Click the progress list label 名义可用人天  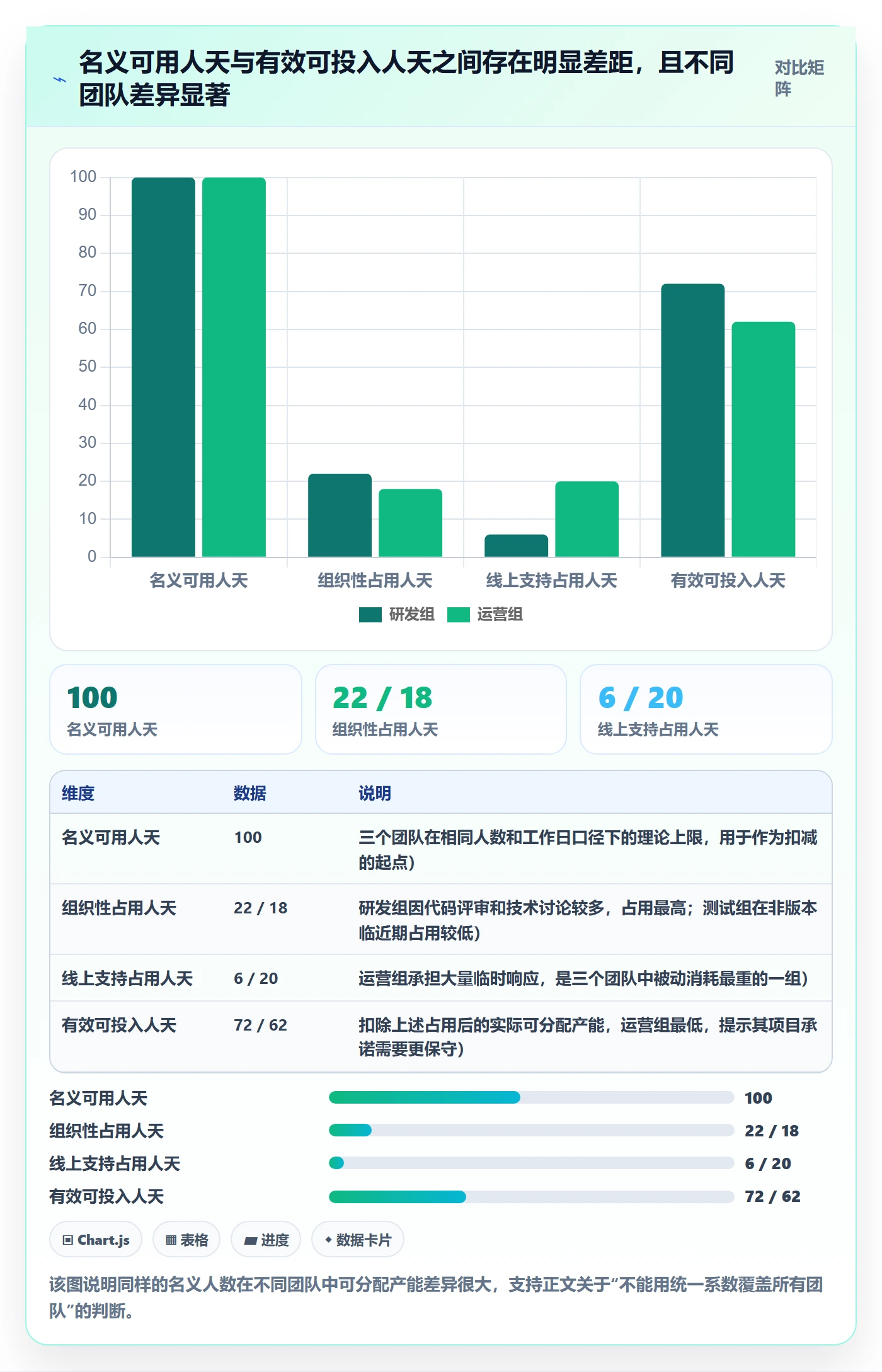(x=98, y=1098)
